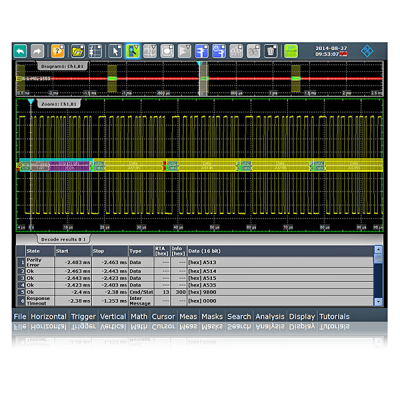This screenshot has width=400, height=400.
Task: Click the blue measurement caliper icon
Action: coord(202,51)
